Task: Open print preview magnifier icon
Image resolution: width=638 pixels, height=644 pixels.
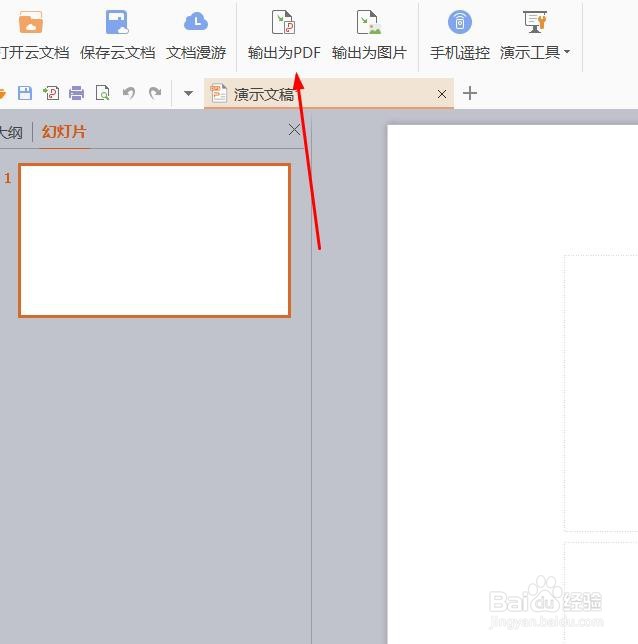Action: click(102, 93)
